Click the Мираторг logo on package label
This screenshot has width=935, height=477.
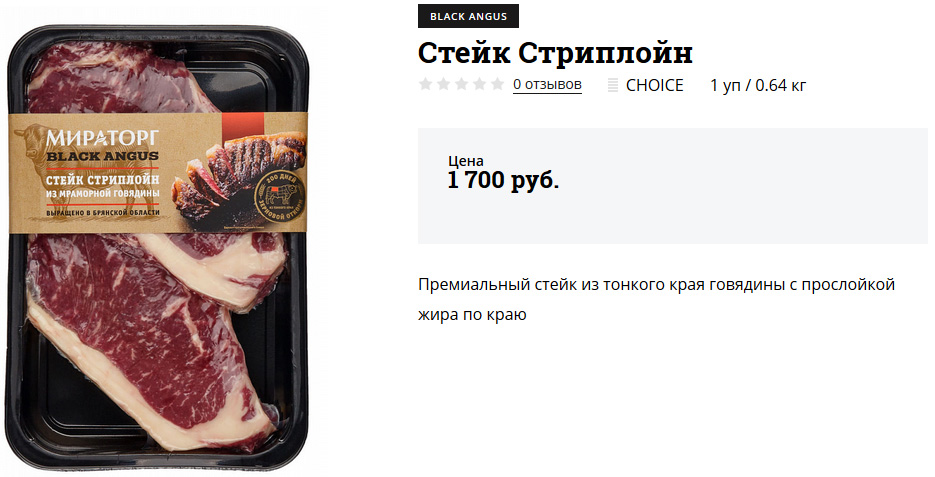tap(103, 138)
